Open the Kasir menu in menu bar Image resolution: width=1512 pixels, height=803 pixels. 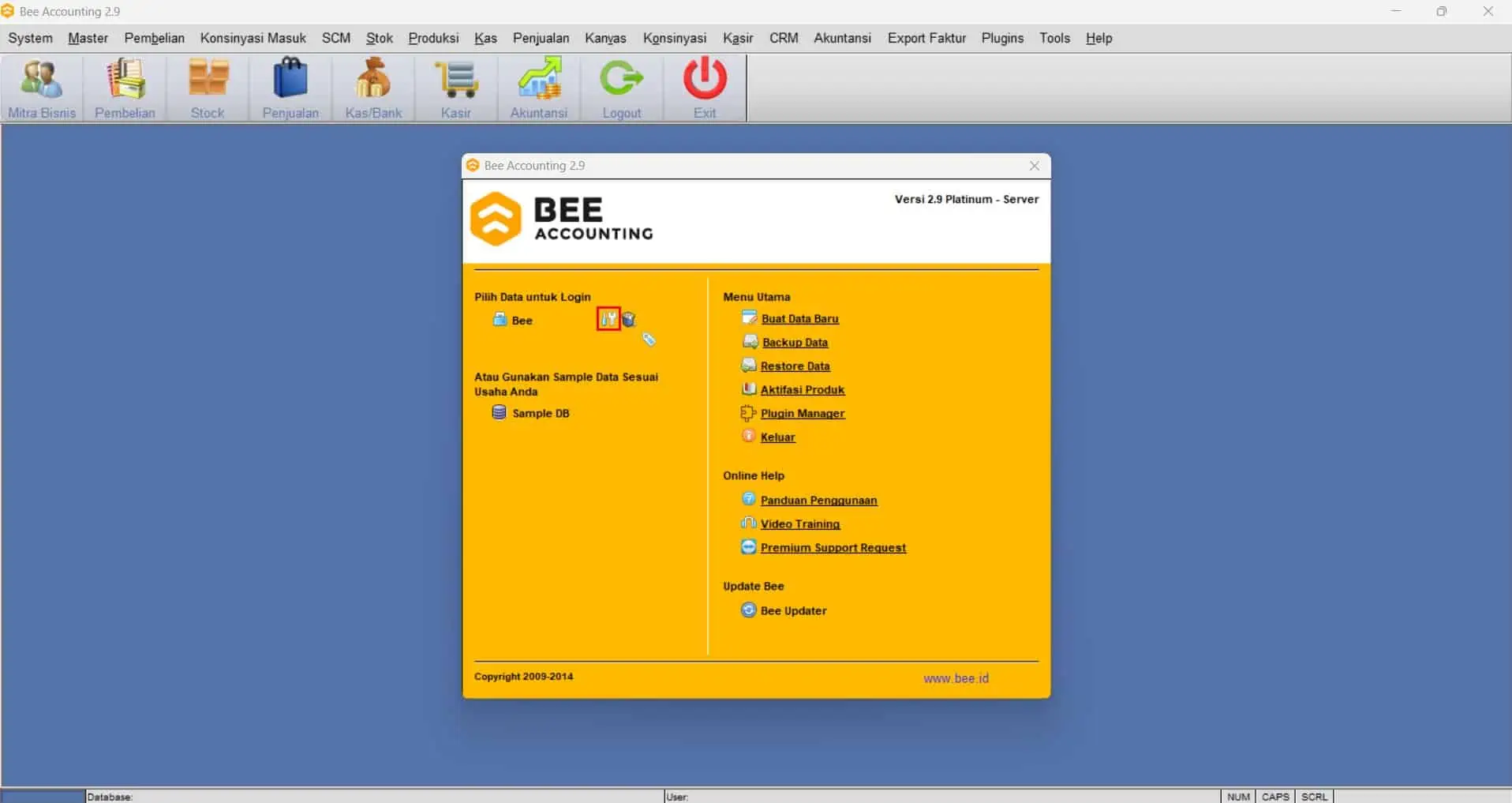pos(738,38)
